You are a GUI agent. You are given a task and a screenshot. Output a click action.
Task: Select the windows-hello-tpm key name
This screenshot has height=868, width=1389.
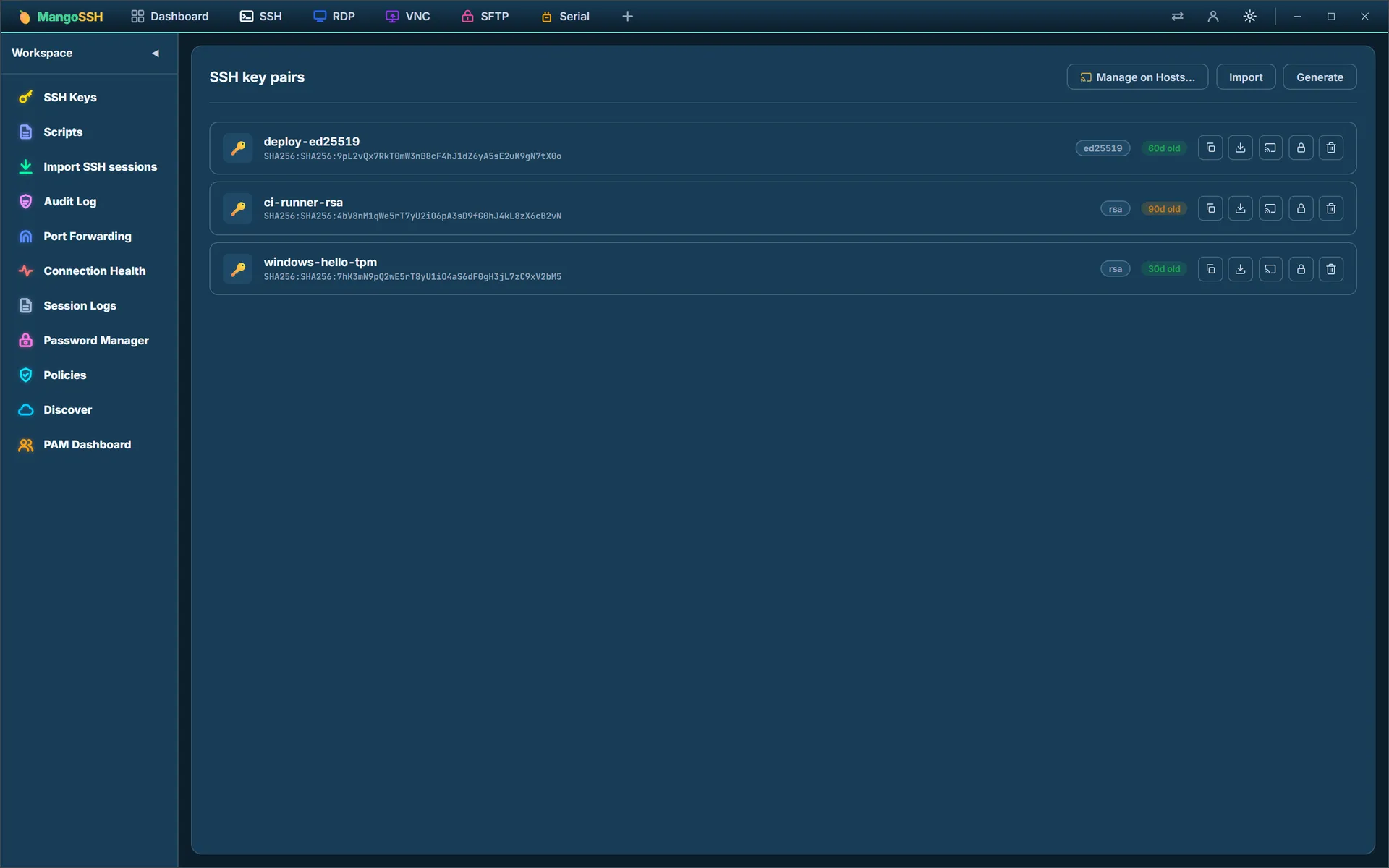[x=320, y=262]
